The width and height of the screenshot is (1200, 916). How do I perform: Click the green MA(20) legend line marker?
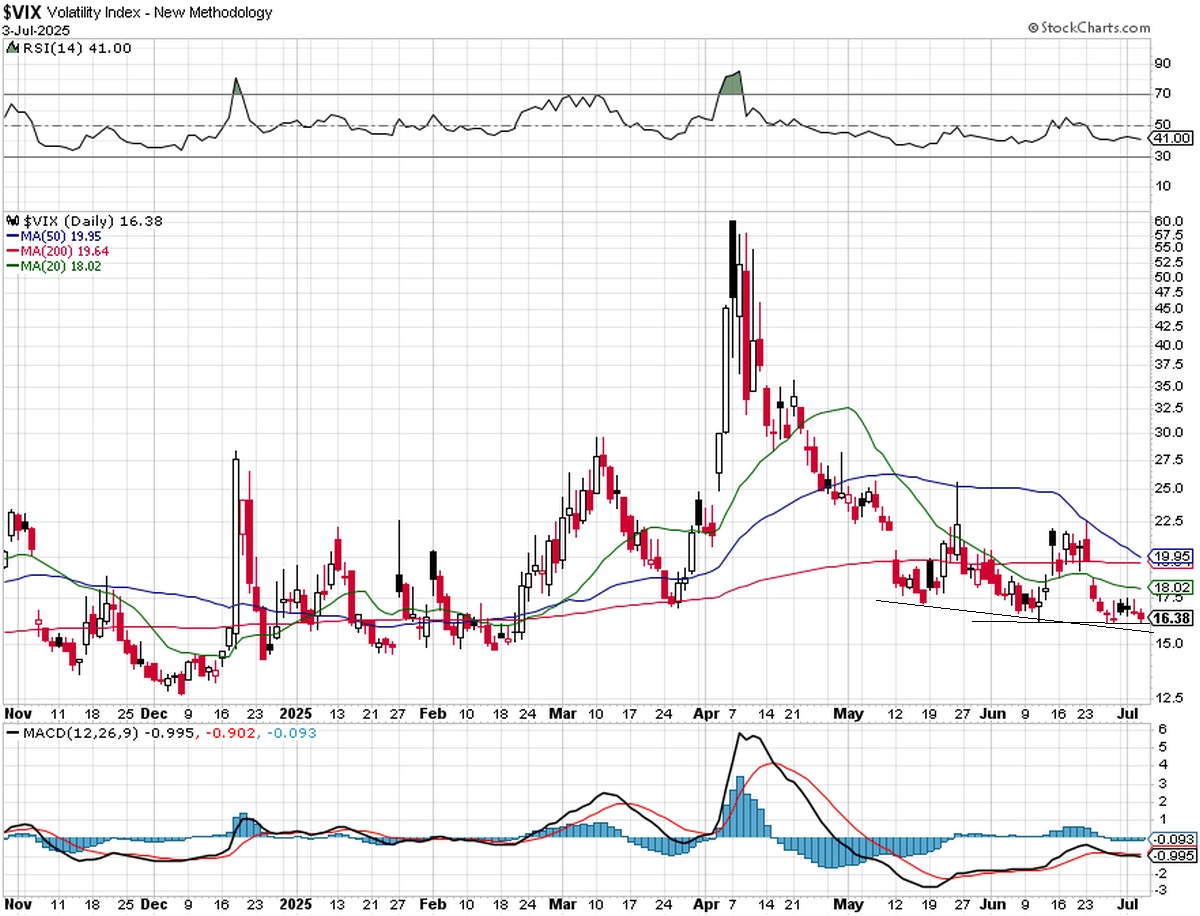click(x=12, y=267)
